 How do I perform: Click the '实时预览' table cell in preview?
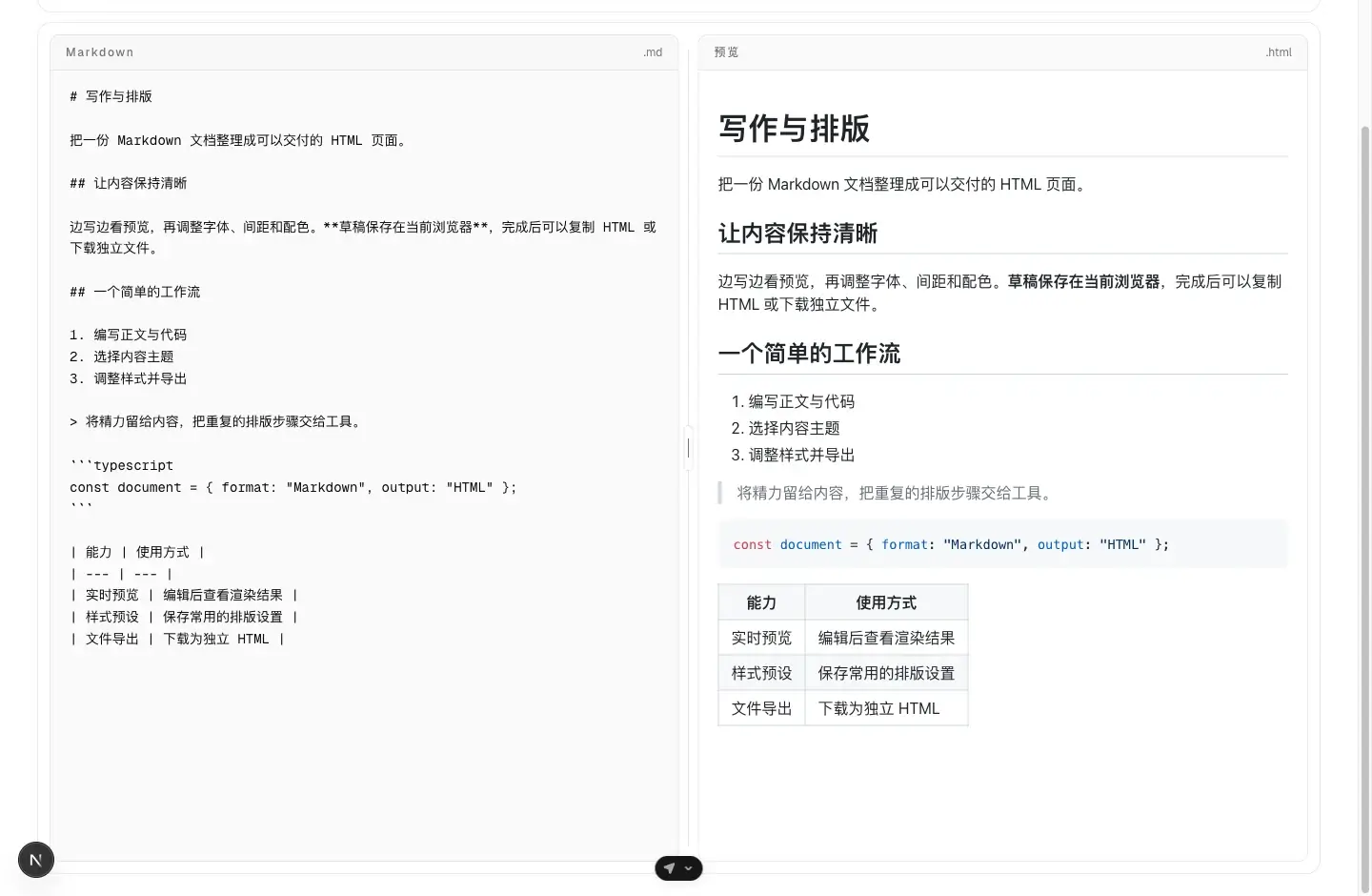click(761, 638)
